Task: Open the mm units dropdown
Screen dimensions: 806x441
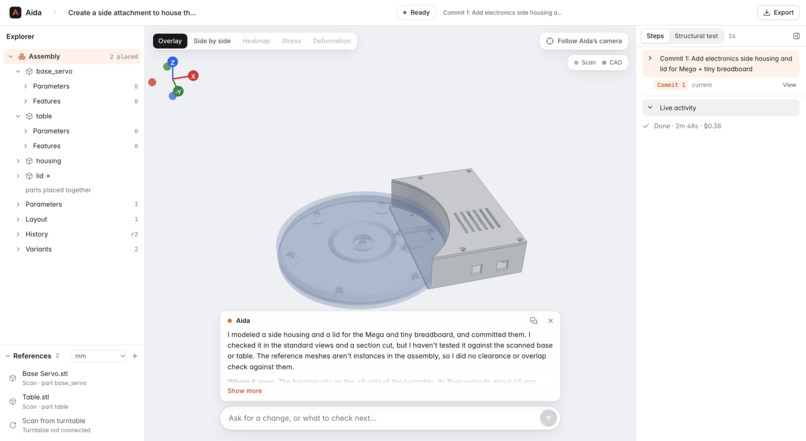Action: 98,356
